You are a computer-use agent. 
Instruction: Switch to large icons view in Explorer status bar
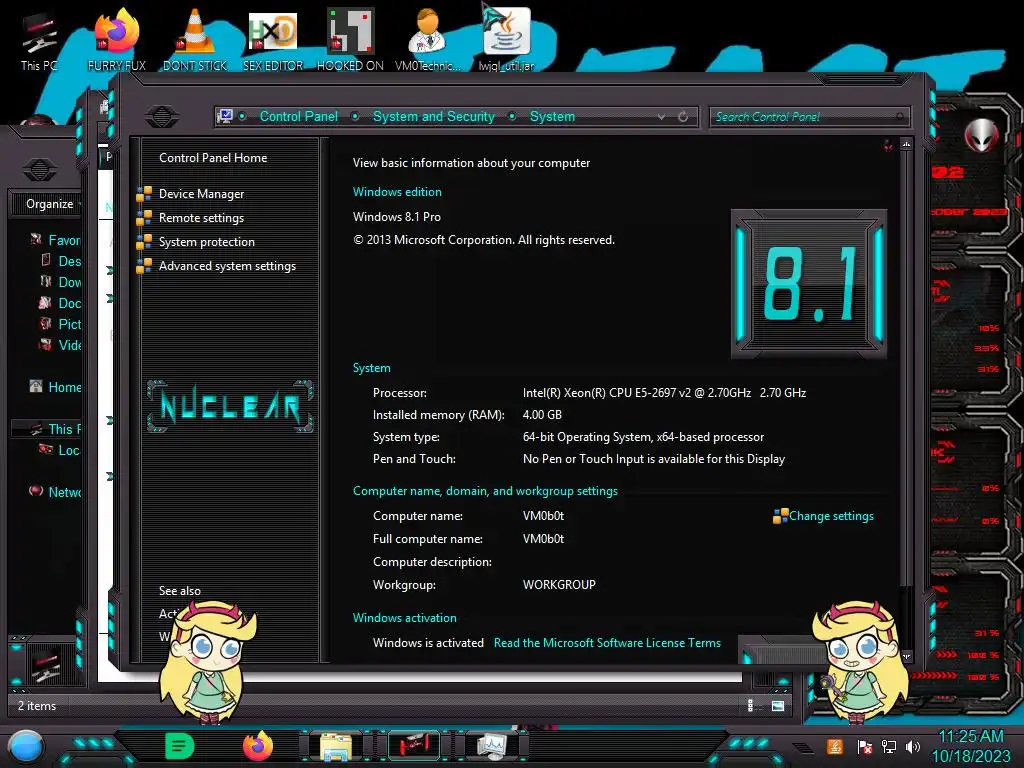(778, 705)
